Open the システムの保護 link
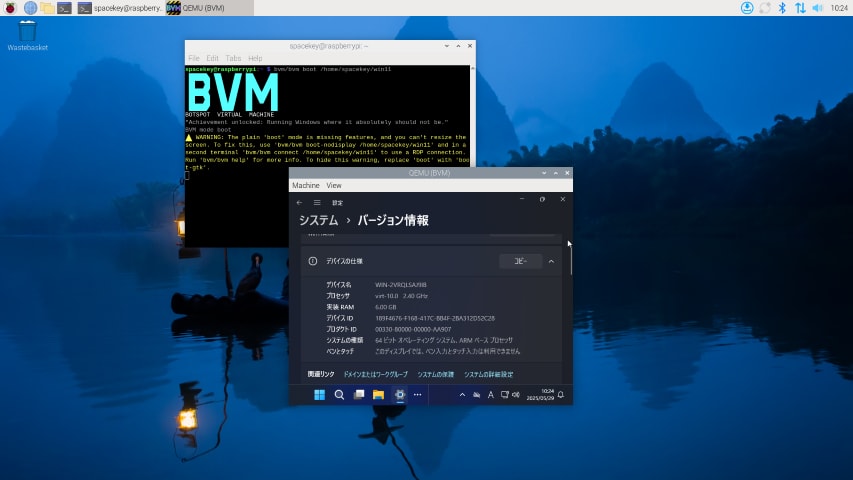The width and height of the screenshot is (853, 480). (435, 374)
